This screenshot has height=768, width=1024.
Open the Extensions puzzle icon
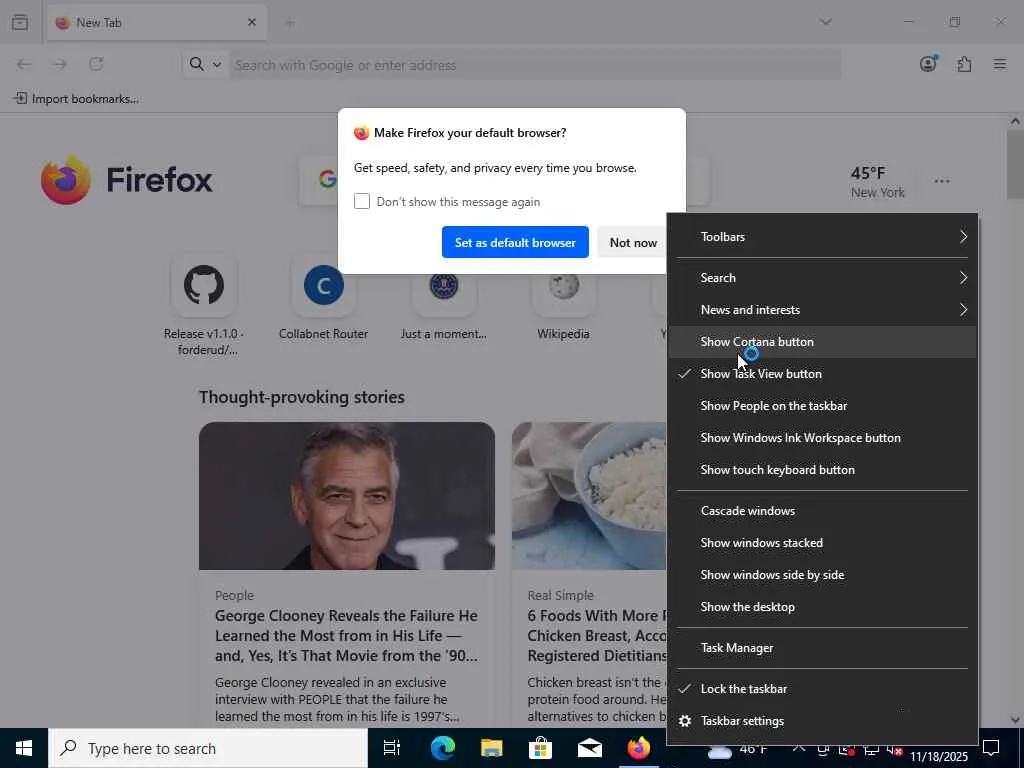tap(964, 64)
